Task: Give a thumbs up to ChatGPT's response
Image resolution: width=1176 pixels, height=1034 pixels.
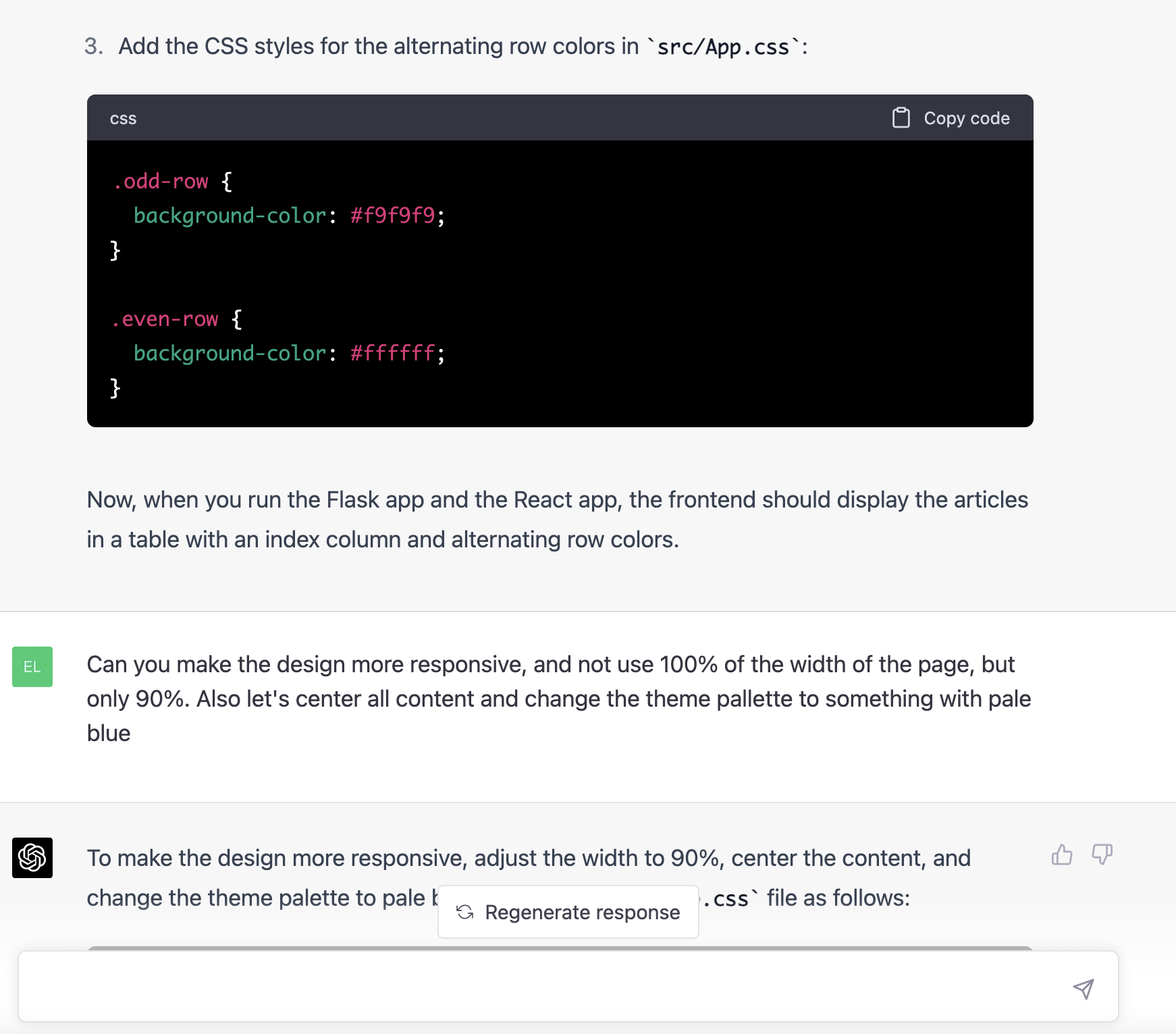Action: [1061, 855]
